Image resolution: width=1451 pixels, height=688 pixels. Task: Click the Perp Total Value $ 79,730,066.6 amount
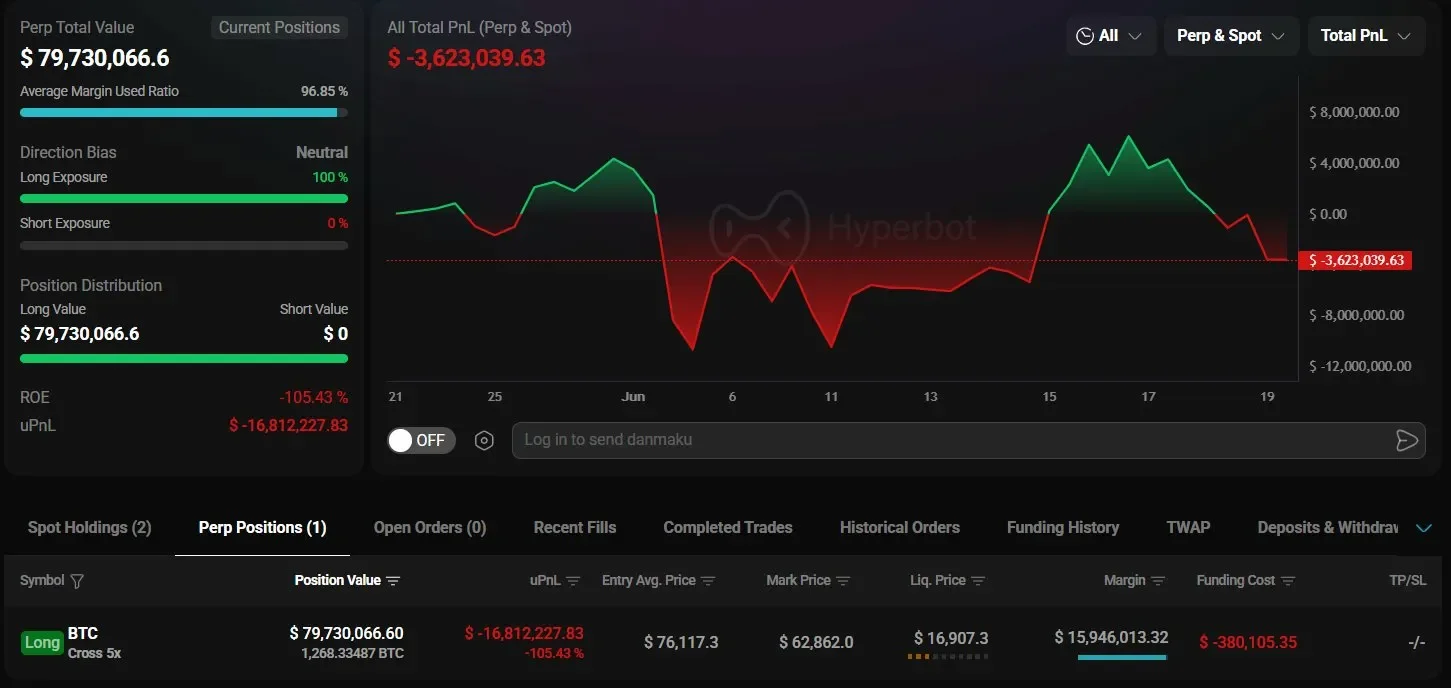click(95, 58)
